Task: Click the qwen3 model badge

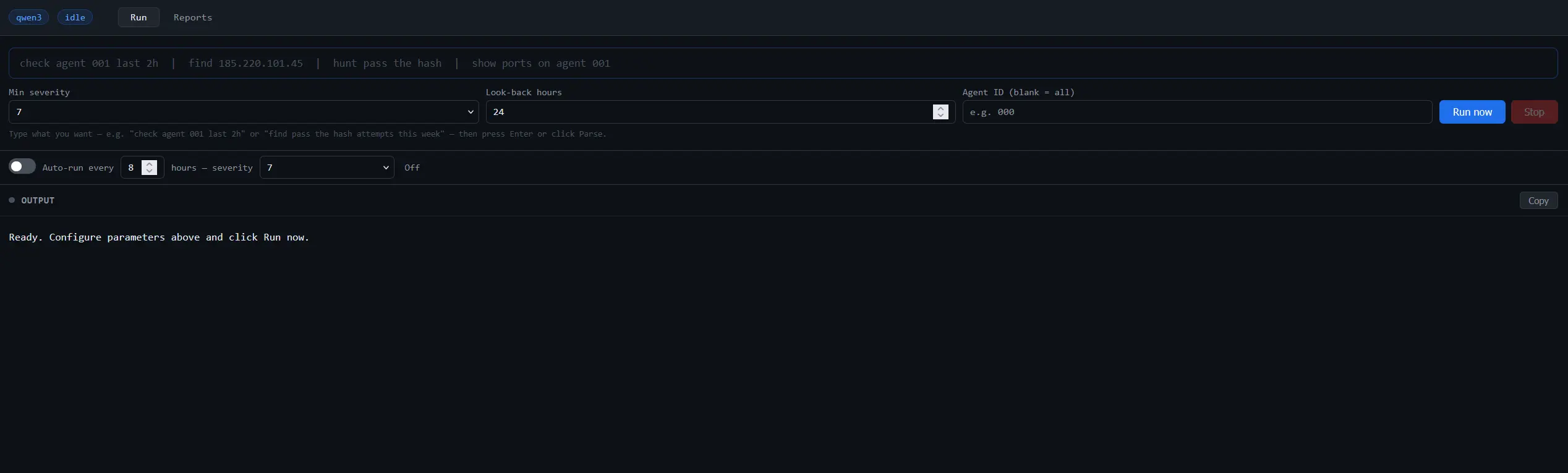Action: (x=28, y=17)
